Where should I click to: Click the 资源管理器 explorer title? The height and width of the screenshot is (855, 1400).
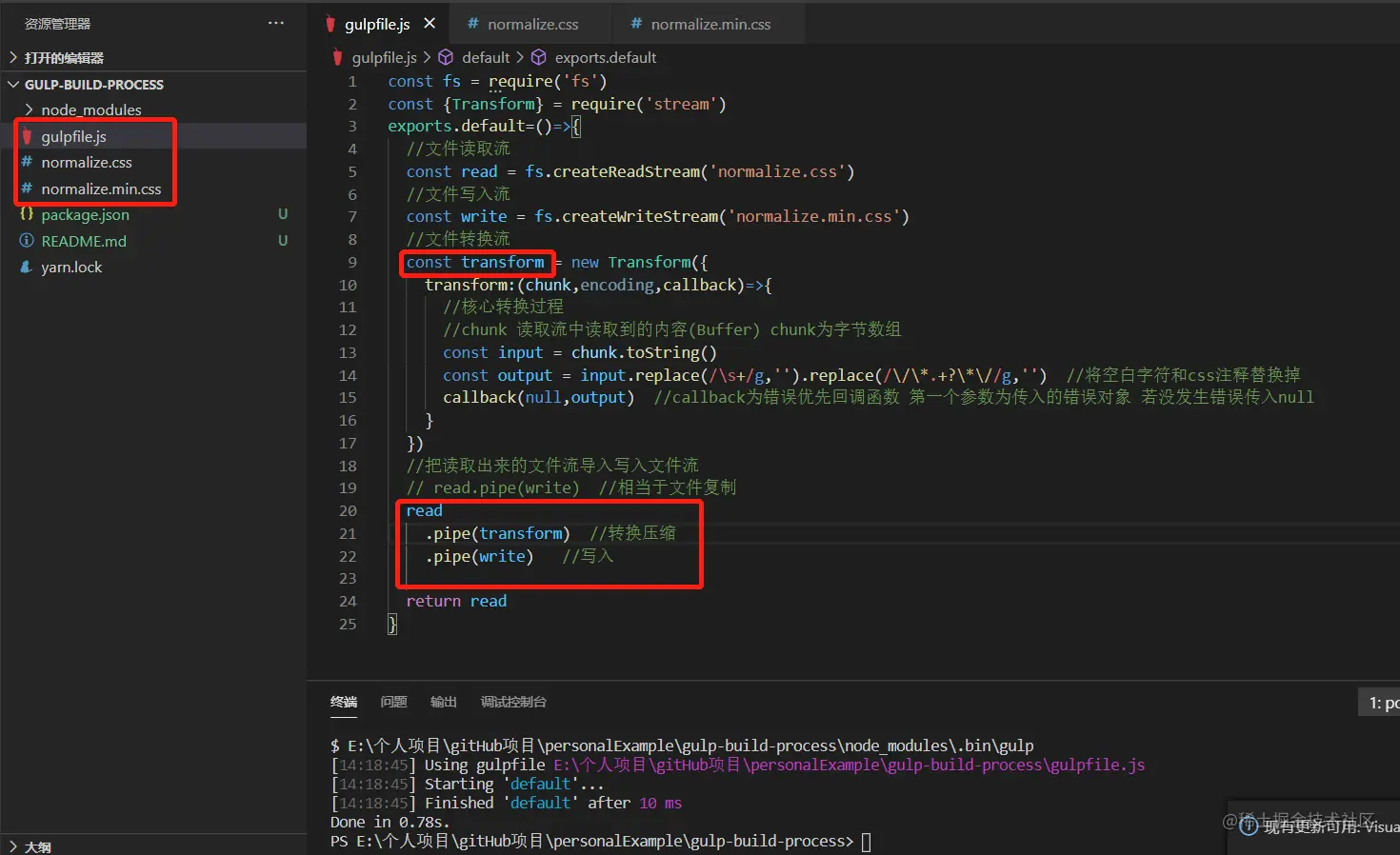(x=58, y=24)
